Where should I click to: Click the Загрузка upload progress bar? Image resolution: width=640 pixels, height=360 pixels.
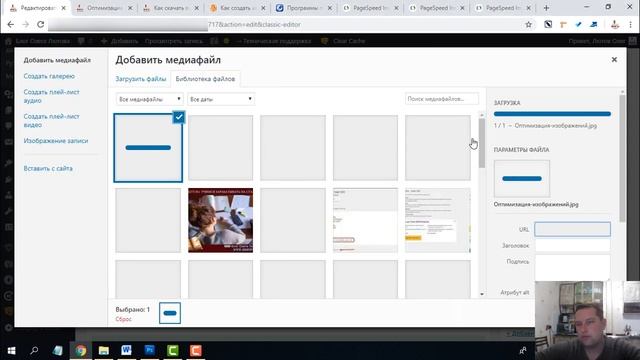point(552,114)
